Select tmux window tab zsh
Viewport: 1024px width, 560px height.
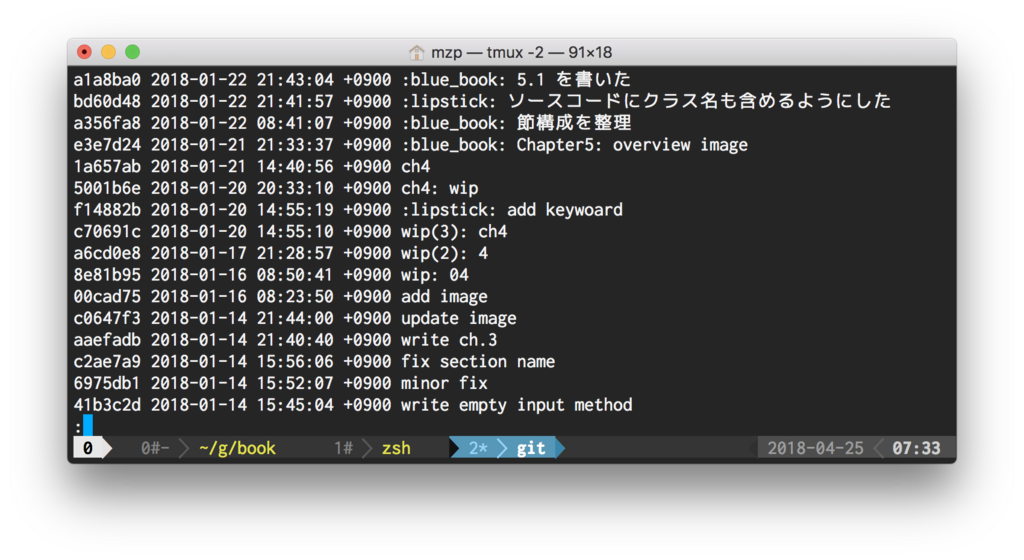(396, 448)
